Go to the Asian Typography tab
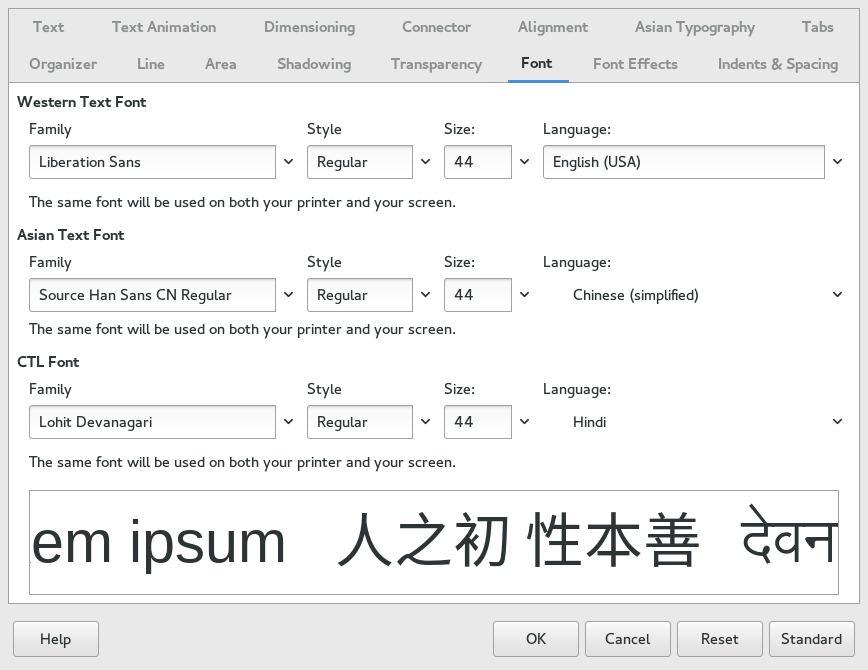This screenshot has height=670, width=868. 694,27
